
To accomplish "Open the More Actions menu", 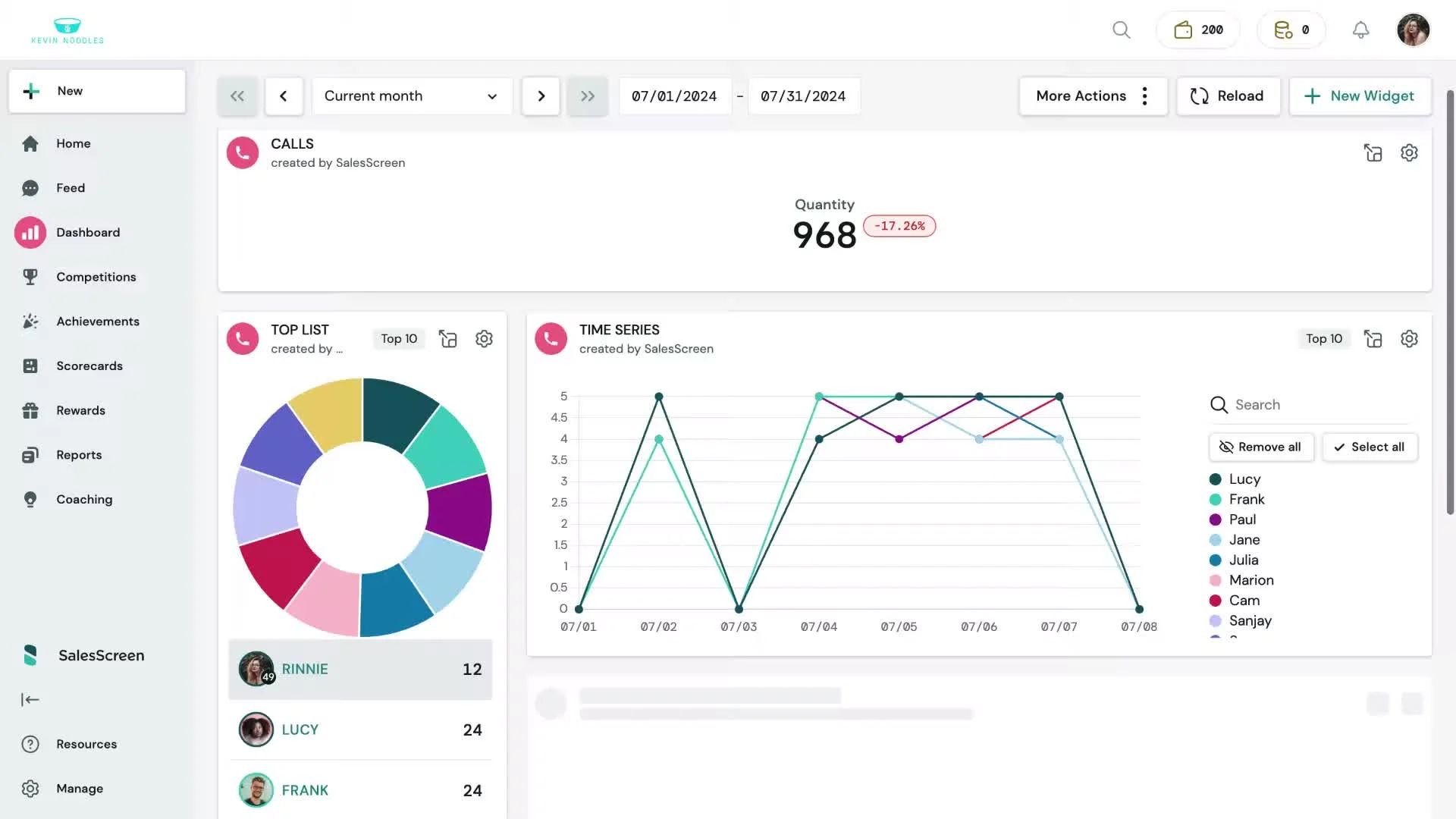I will (x=1092, y=96).
